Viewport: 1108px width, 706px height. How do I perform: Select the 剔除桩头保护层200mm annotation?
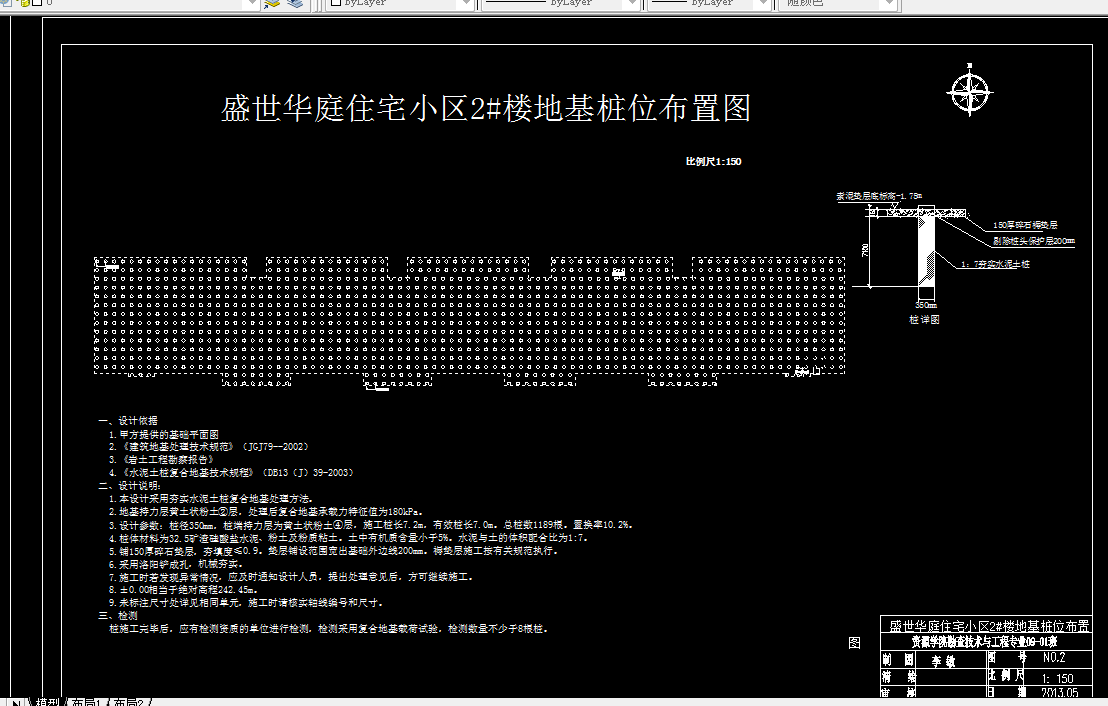(x=1033, y=241)
